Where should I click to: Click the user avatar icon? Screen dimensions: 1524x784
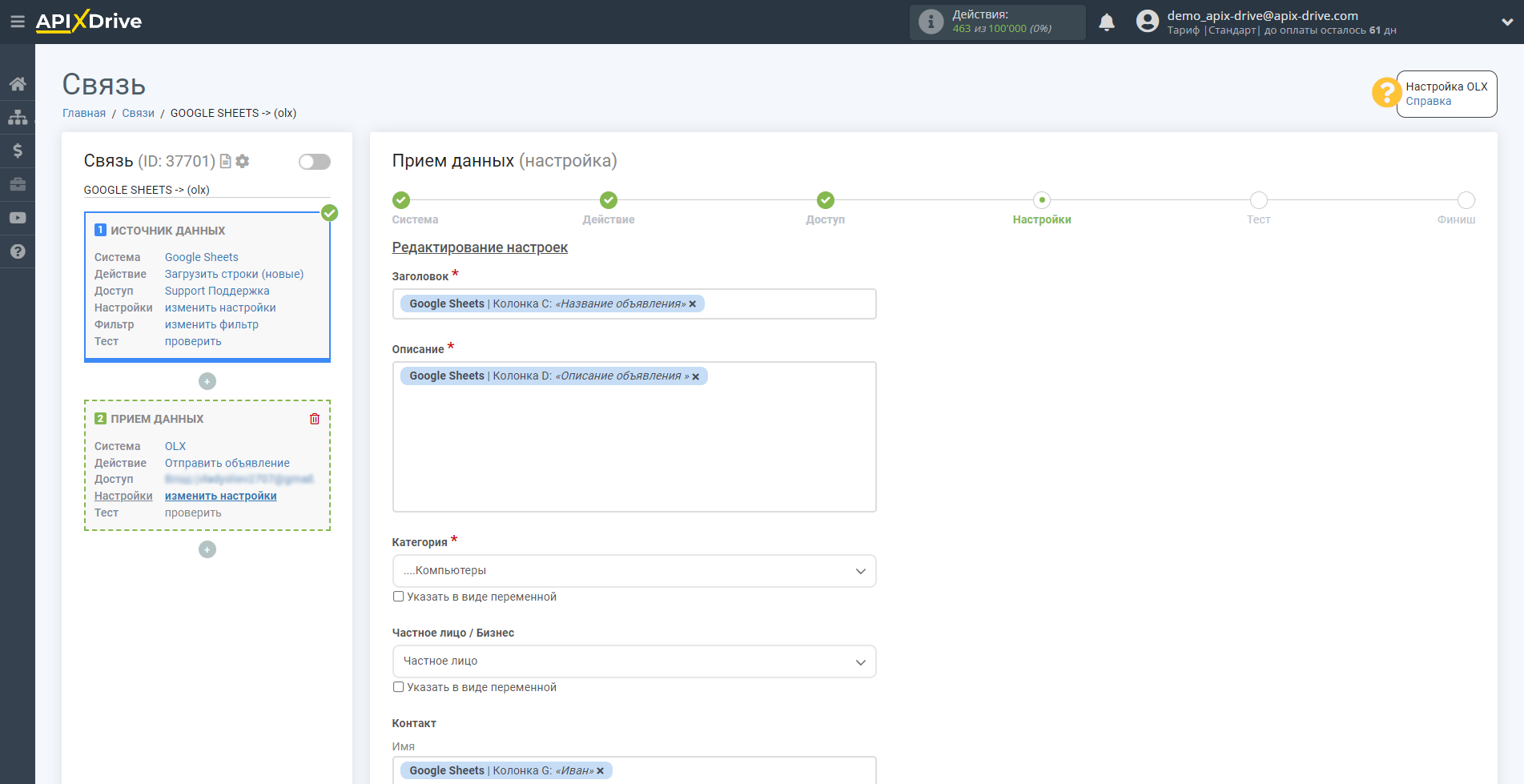click(1148, 22)
